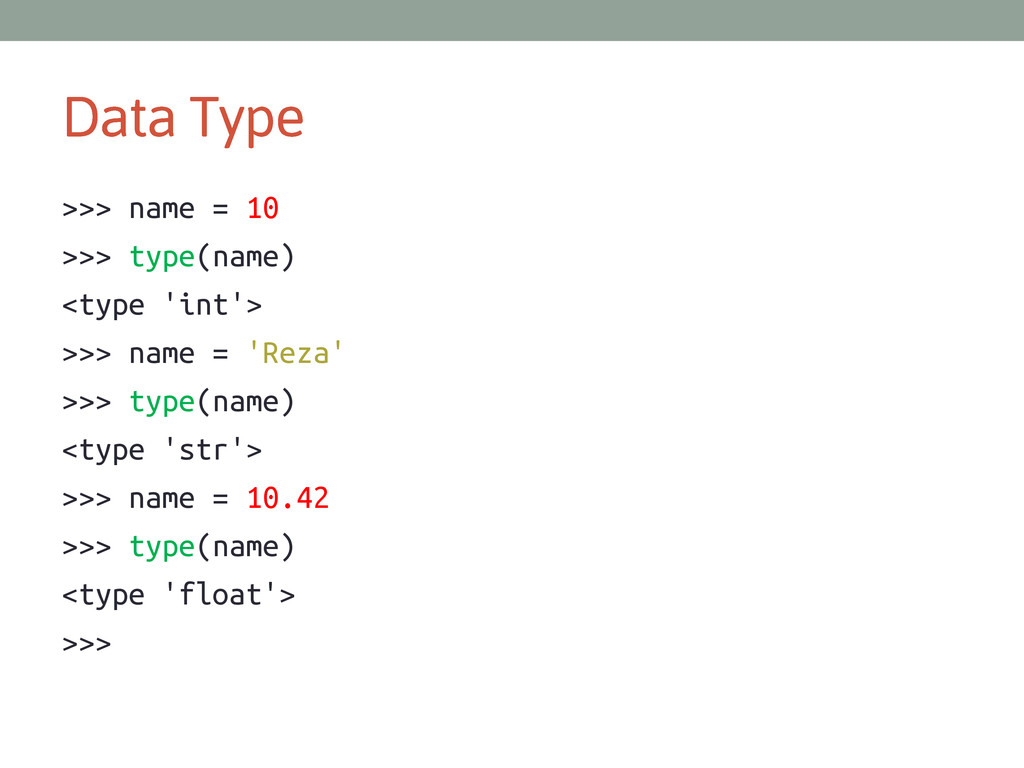
Task: Click the red value 10 in first line
Action: [263, 209]
